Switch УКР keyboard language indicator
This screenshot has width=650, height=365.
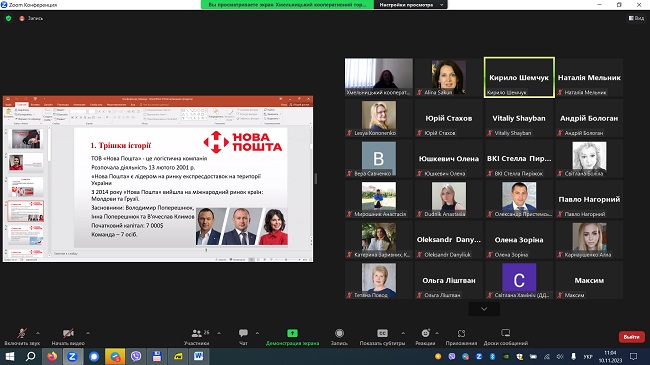click(x=588, y=356)
